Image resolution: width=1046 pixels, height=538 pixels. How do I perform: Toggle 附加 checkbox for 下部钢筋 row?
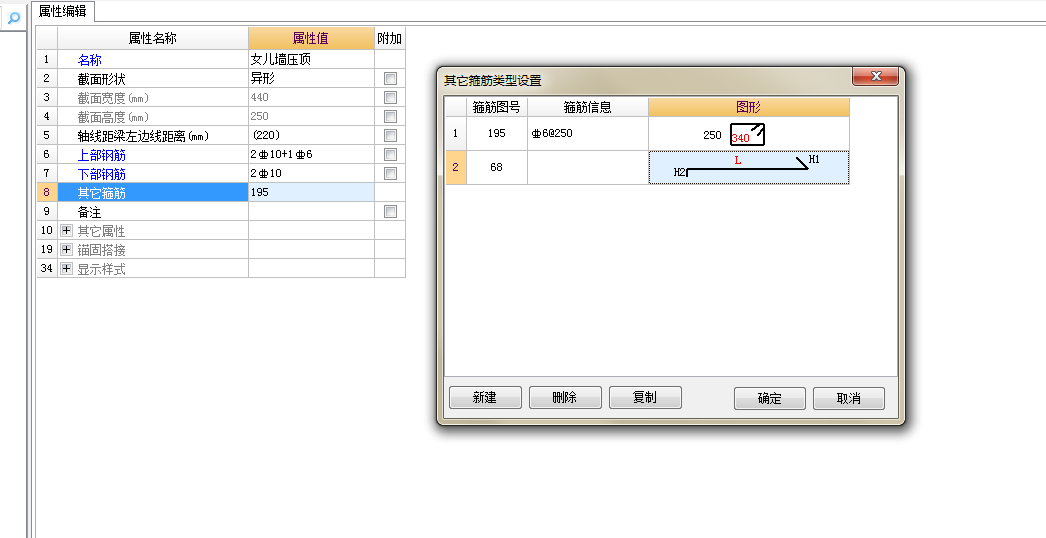pos(390,174)
